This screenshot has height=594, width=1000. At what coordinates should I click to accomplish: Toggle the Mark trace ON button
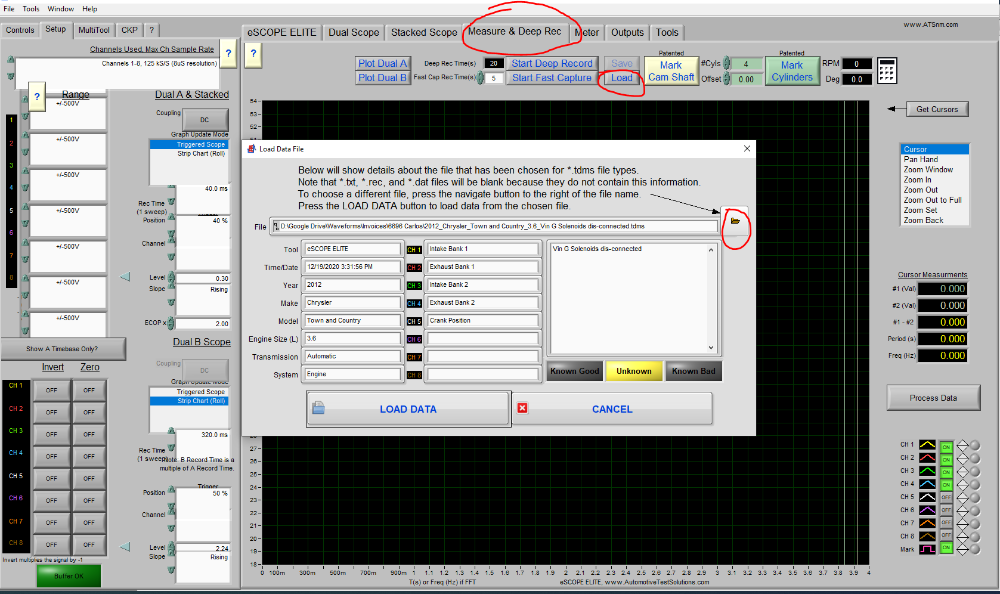[x=946, y=549]
